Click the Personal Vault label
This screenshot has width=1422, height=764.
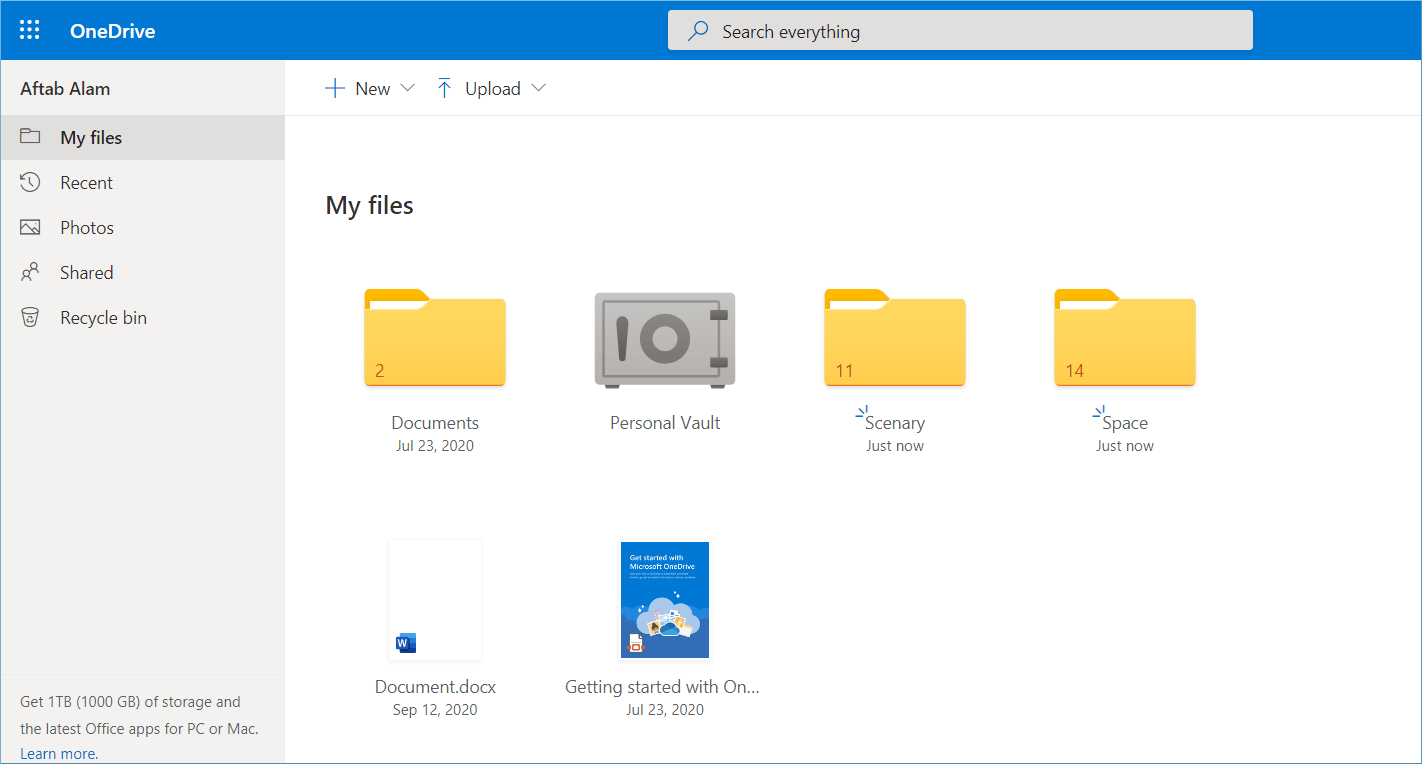[665, 423]
